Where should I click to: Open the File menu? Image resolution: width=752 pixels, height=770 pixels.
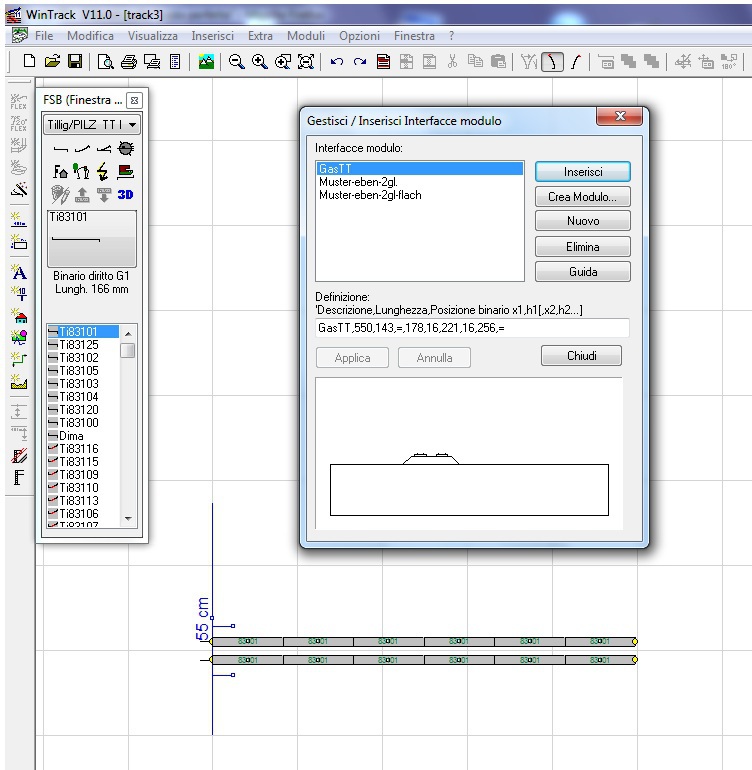coord(44,36)
